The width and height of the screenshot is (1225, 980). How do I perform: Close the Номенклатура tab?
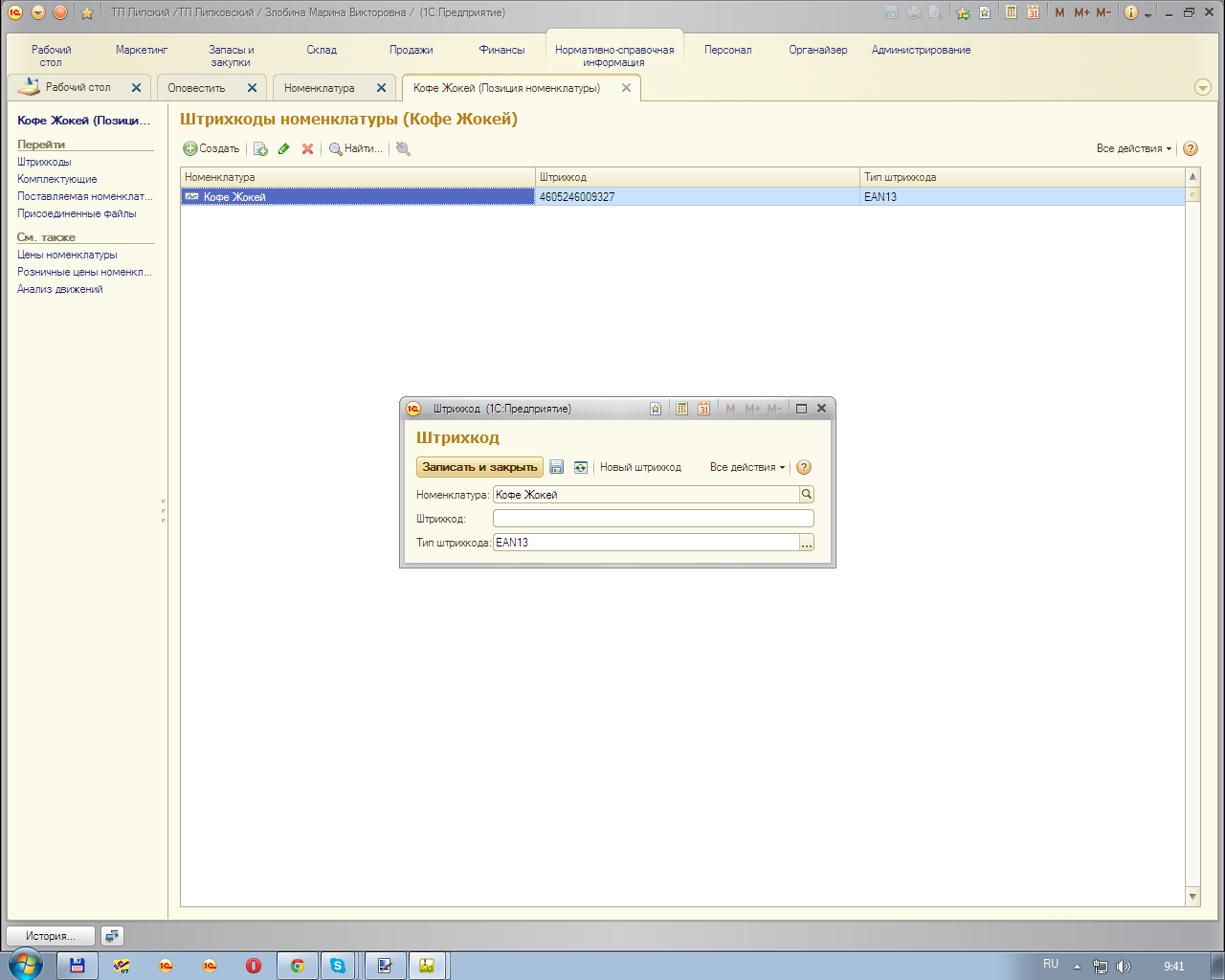coord(381,88)
